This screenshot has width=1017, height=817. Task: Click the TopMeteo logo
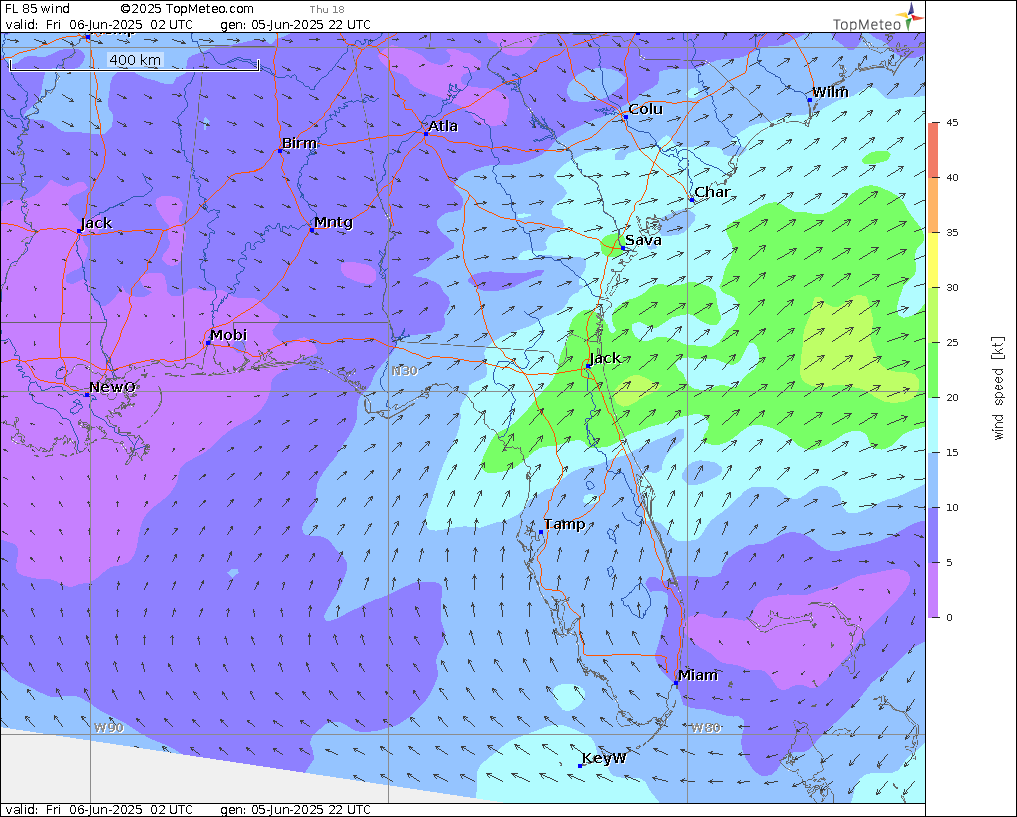click(x=878, y=18)
